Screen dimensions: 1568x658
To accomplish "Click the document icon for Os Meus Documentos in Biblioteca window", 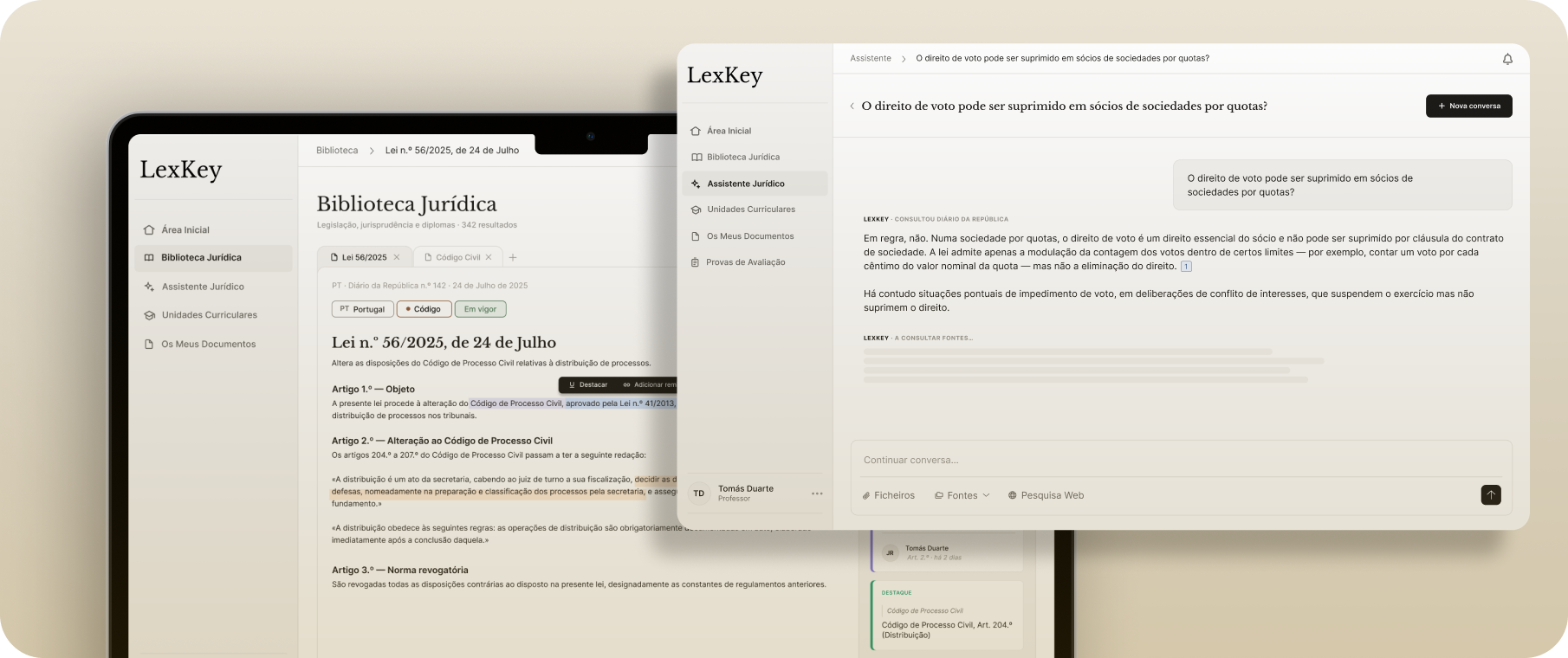I will point(149,345).
